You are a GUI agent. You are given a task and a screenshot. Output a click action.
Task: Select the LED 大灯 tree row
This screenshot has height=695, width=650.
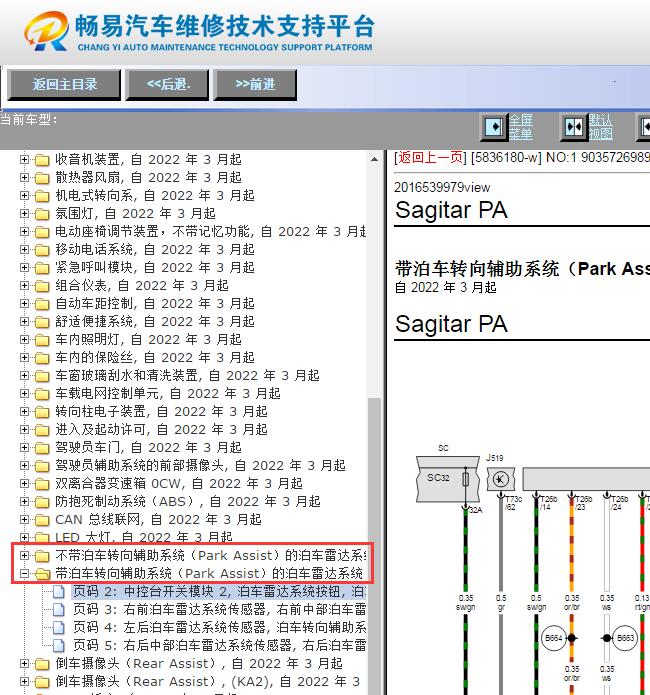144,538
